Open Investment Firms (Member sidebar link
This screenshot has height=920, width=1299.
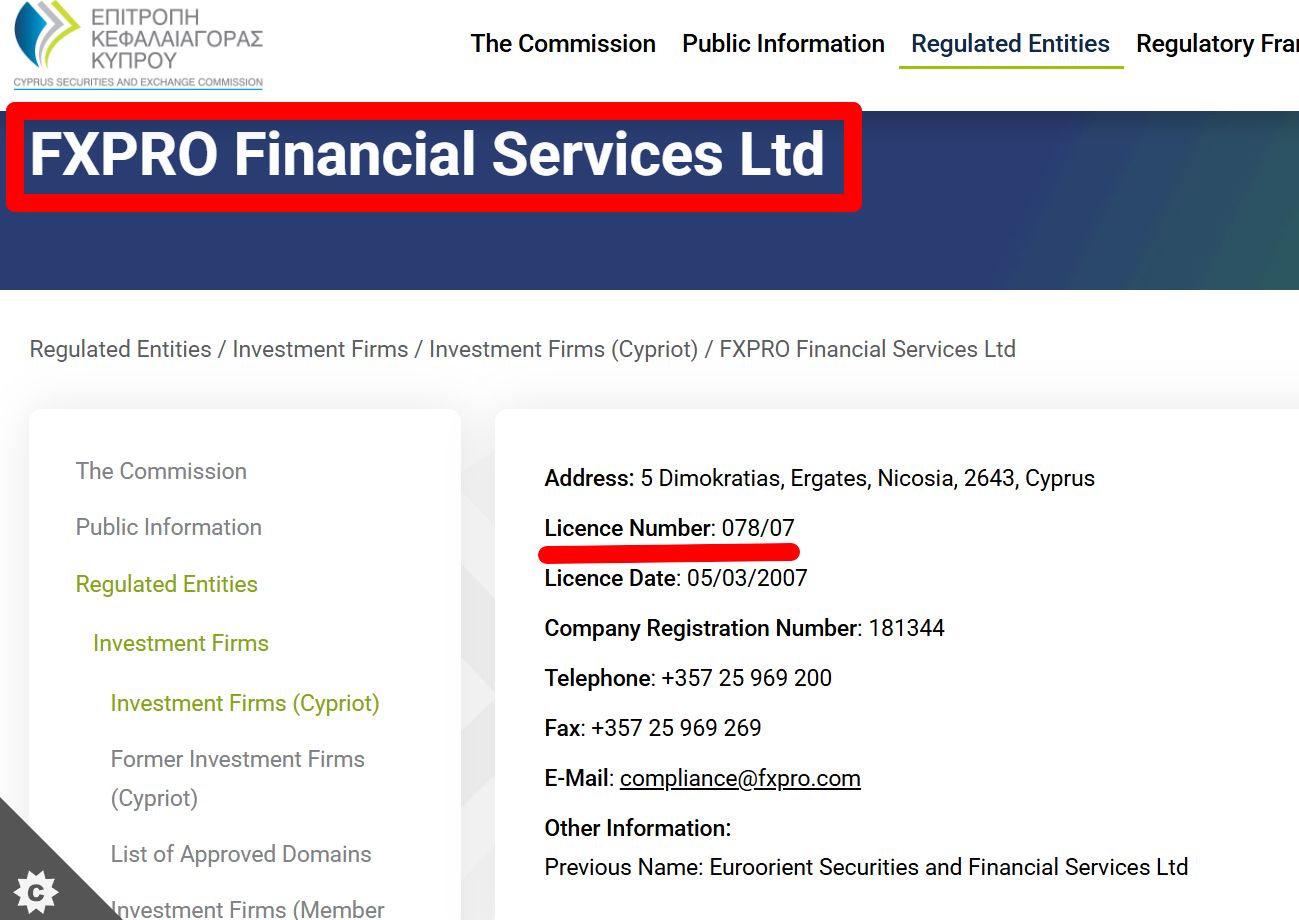247,908
